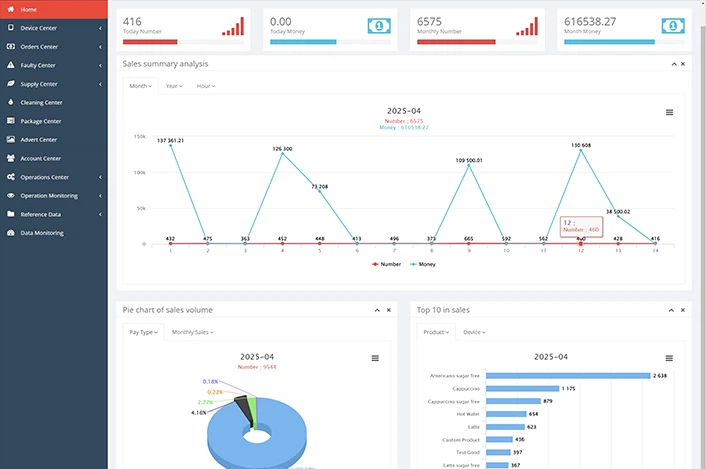
Task: Click the Today Number bar chart icon
Action: click(x=233, y=26)
